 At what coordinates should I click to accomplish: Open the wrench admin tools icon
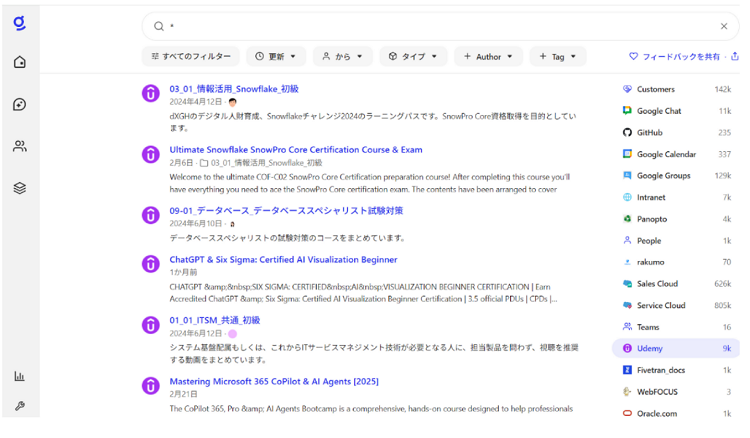(19, 407)
